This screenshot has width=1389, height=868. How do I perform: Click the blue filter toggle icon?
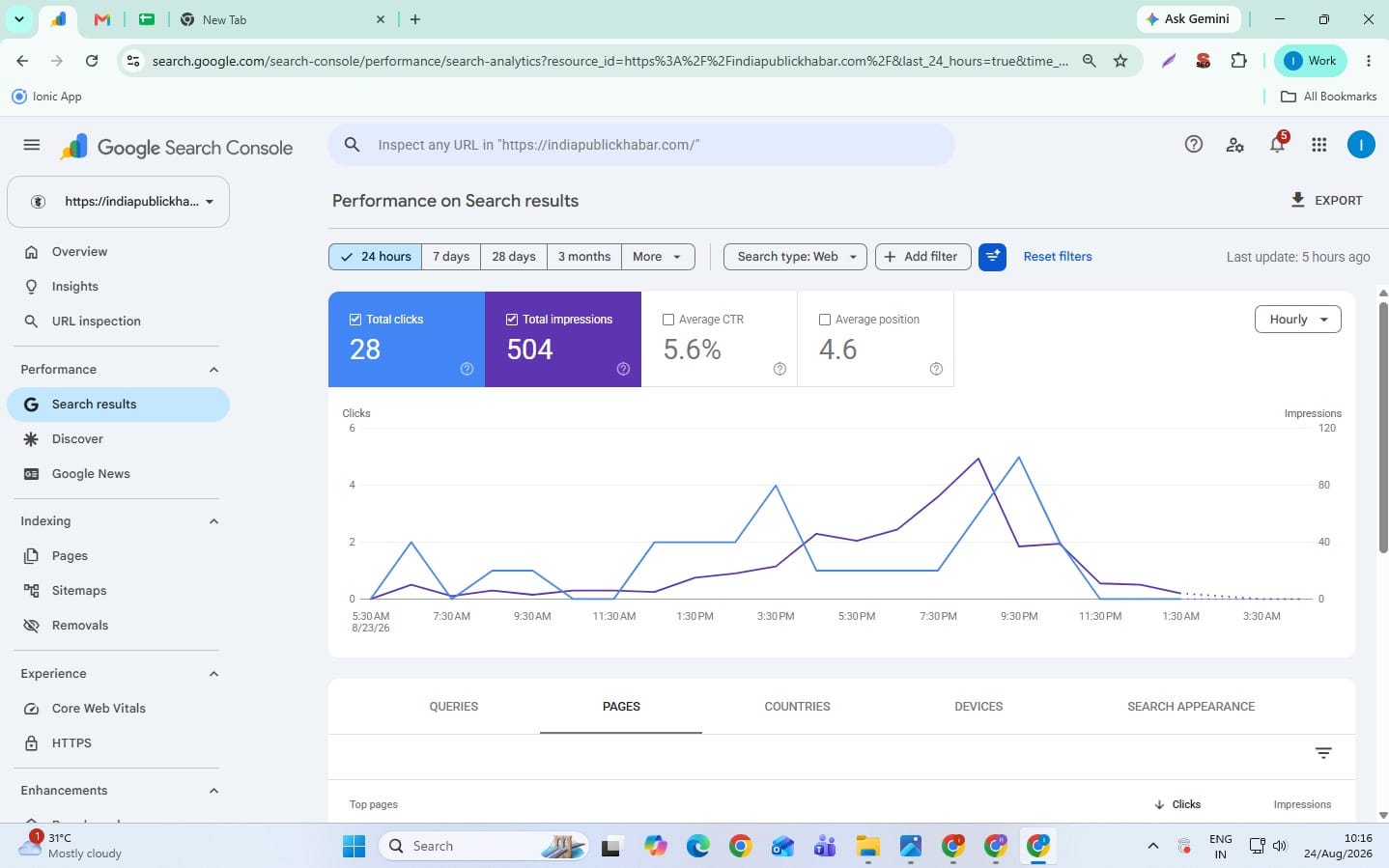point(992,257)
